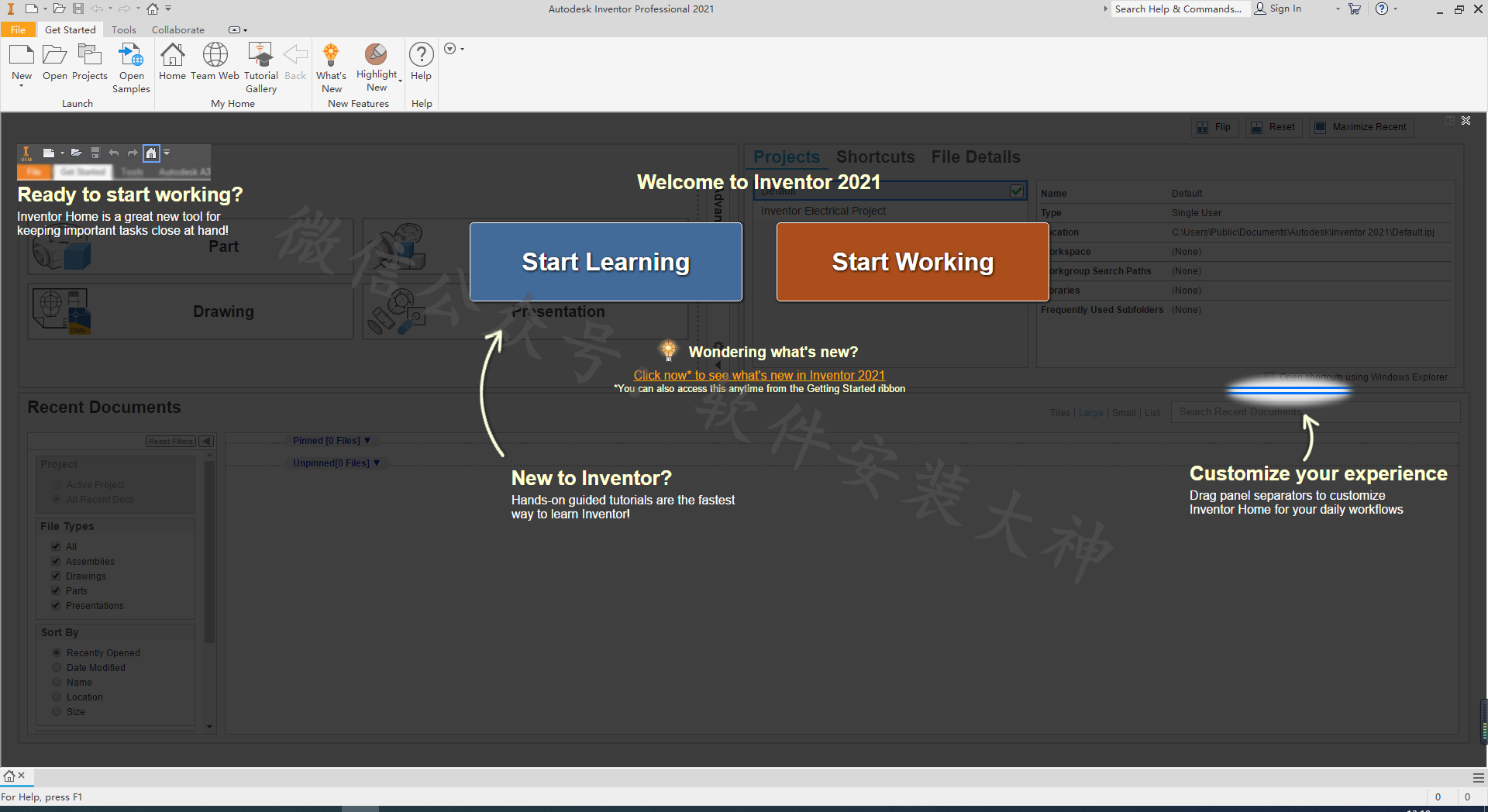Toggle the Presentations checkbox
This screenshot has height=812, width=1488.
coord(56,605)
